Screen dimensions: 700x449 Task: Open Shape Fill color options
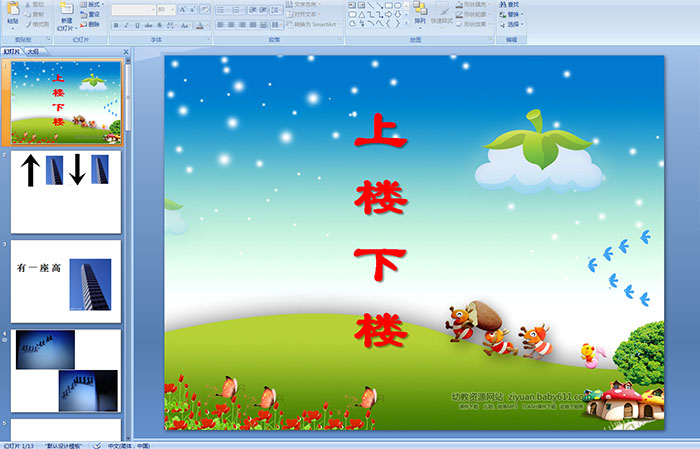tap(472, 4)
